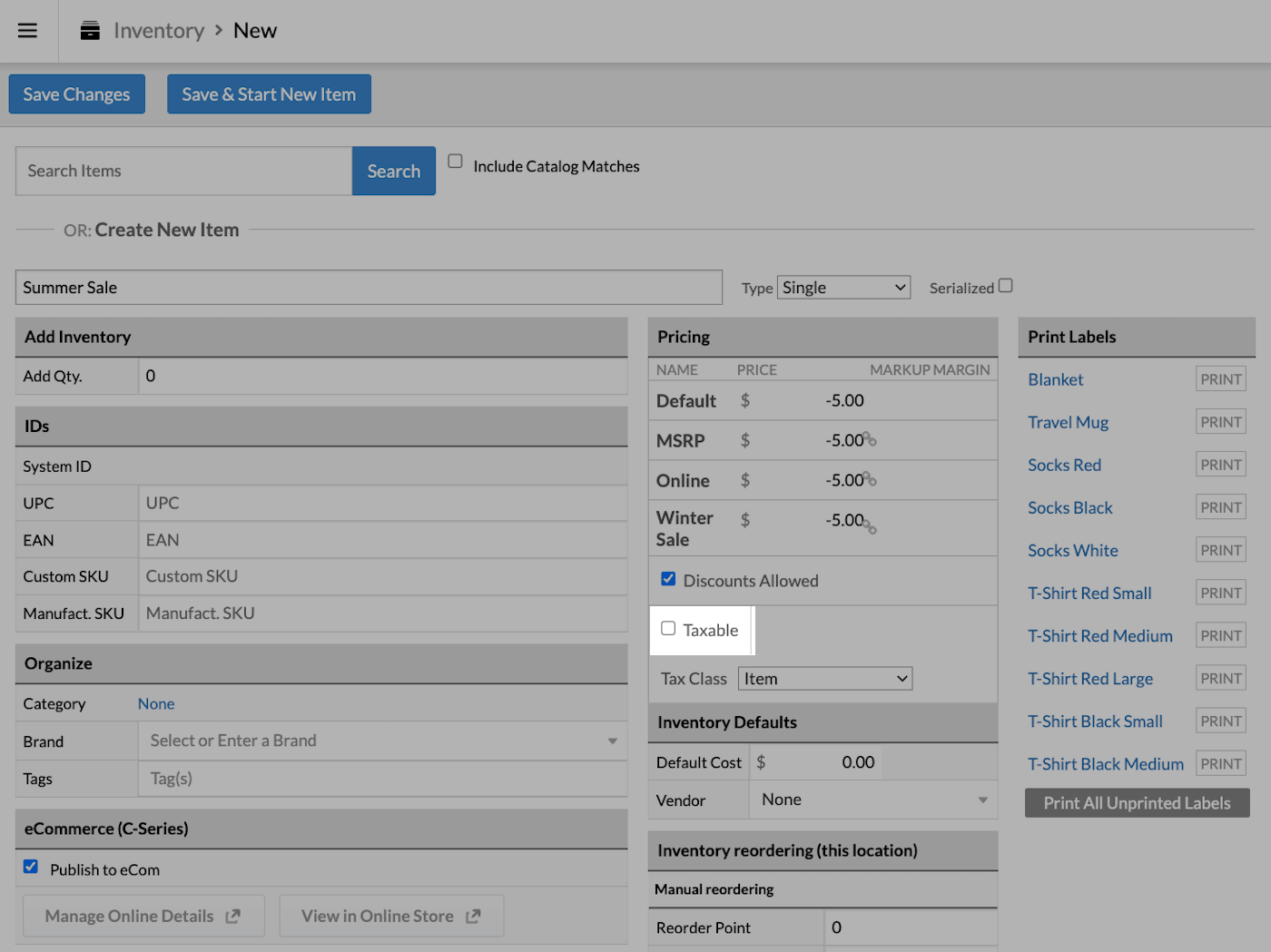Open the Tax Class dropdown
Screen dimensions: 1271x952
(x=825, y=679)
